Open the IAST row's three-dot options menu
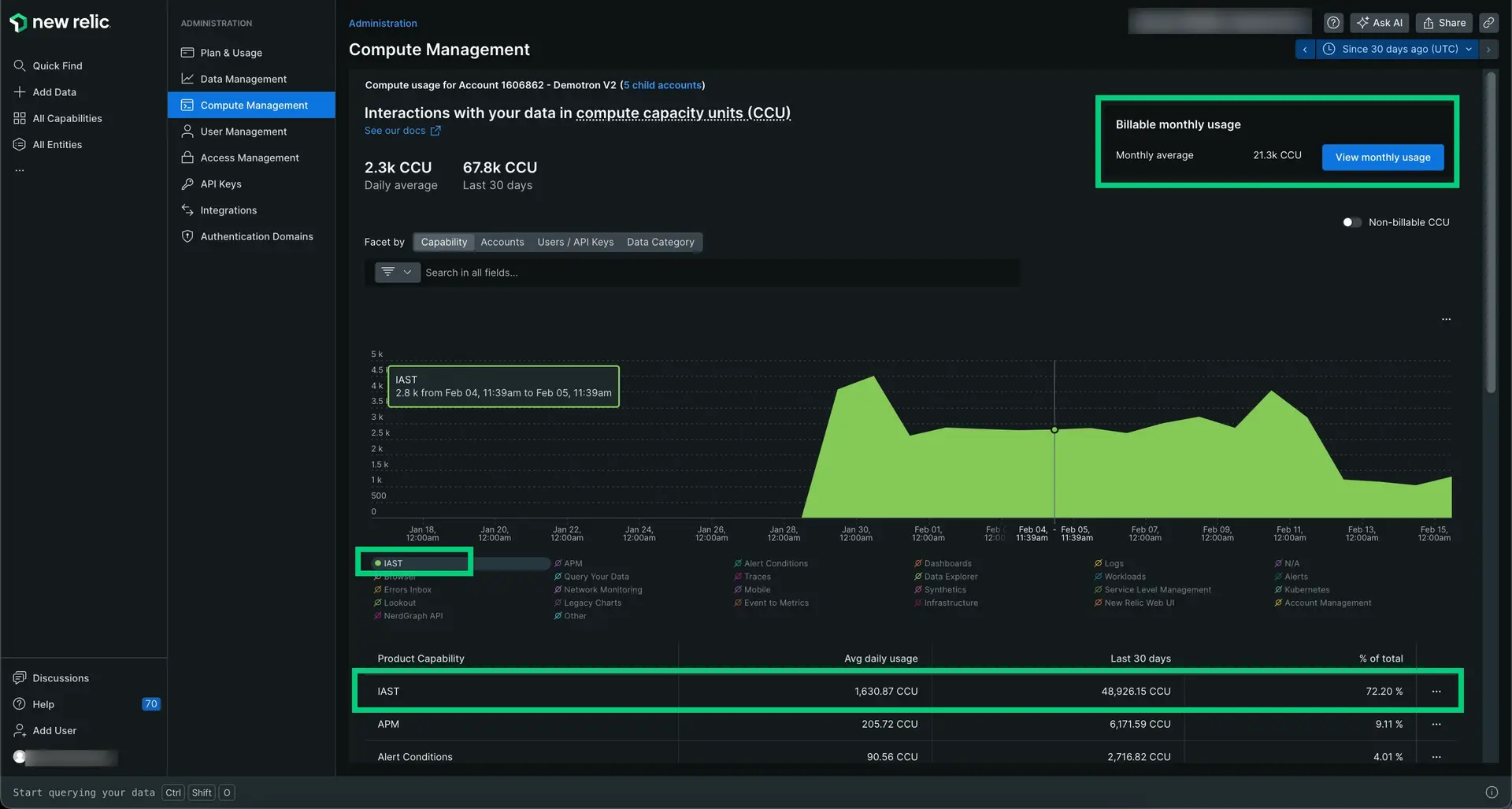The height and width of the screenshot is (809, 1512). coord(1436,692)
